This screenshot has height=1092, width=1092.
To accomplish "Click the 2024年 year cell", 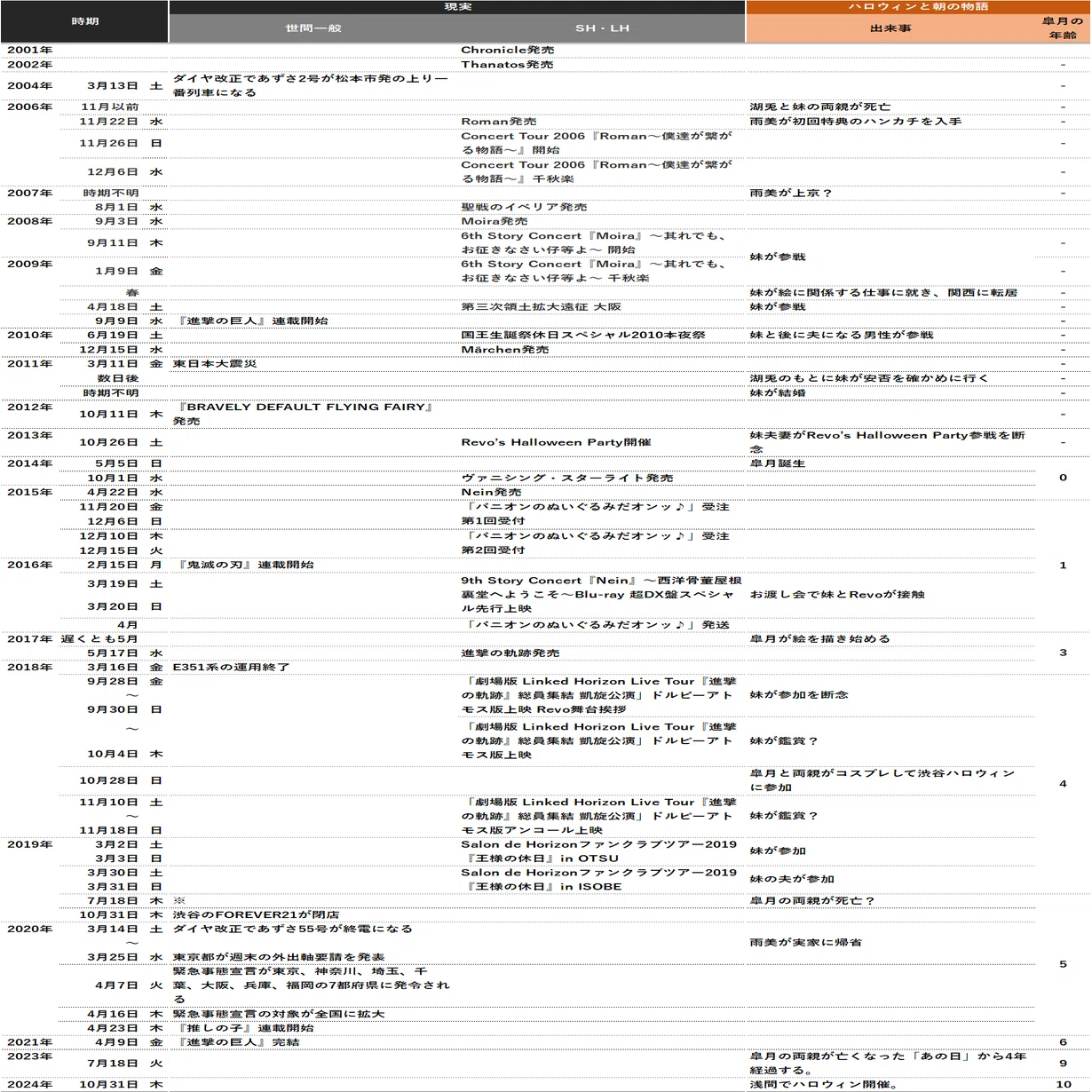I will tap(30, 1085).
